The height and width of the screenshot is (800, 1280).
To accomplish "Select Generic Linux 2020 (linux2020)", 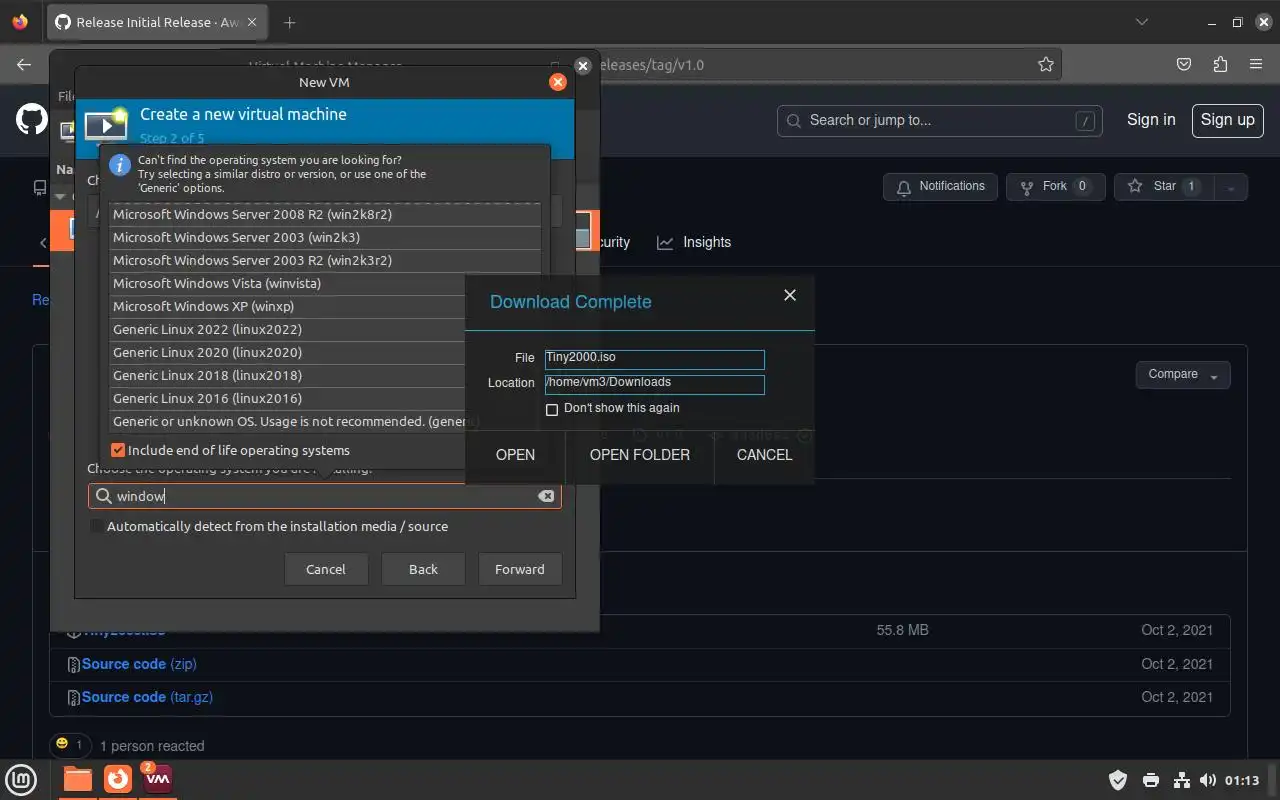I will 287,352.
